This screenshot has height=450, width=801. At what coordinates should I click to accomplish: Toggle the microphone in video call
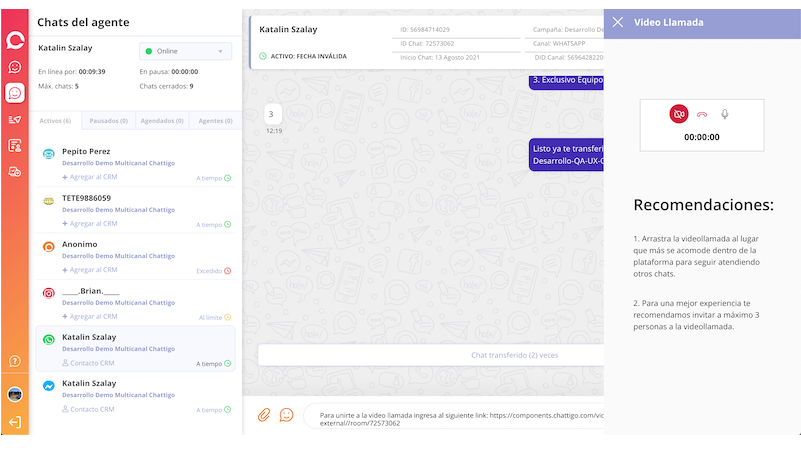724,114
